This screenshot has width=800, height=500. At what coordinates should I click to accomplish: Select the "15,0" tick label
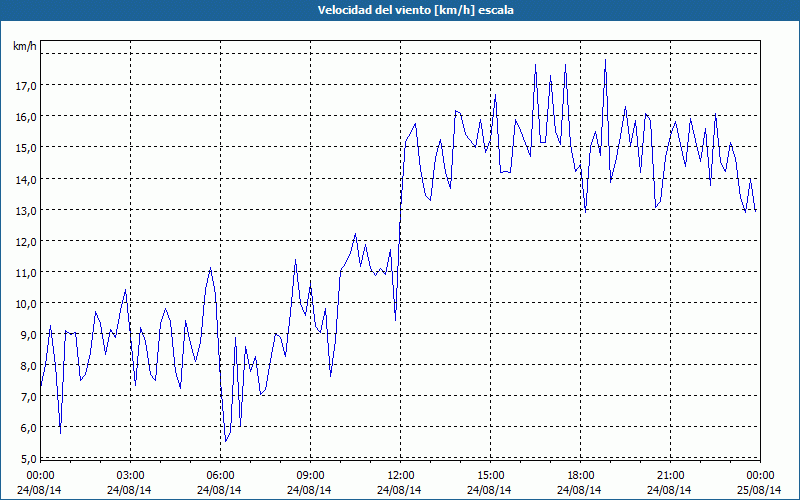(x=26, y=148)
